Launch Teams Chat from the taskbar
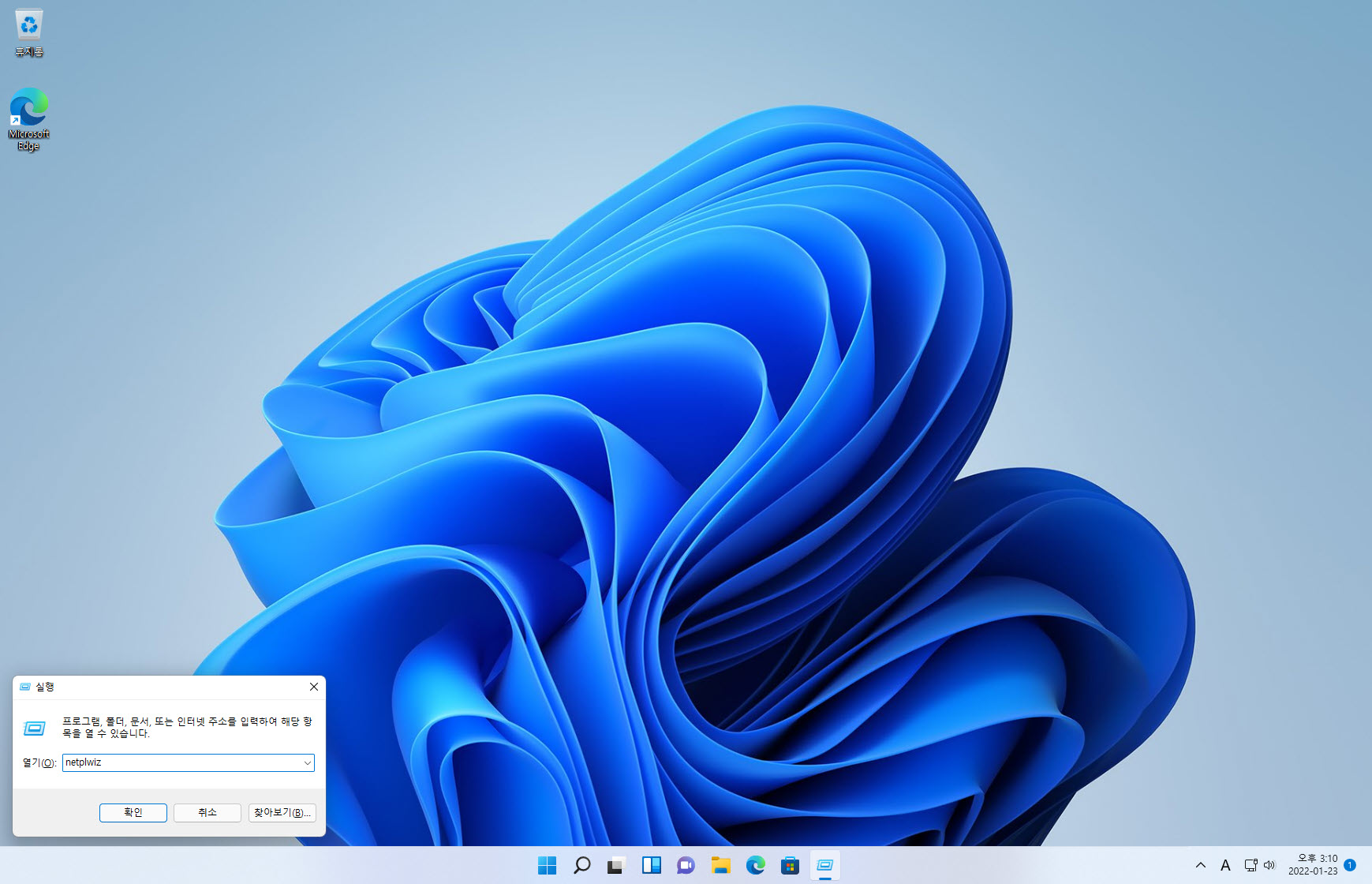The width and height of the screenshot is (1372, 884). 686,865
